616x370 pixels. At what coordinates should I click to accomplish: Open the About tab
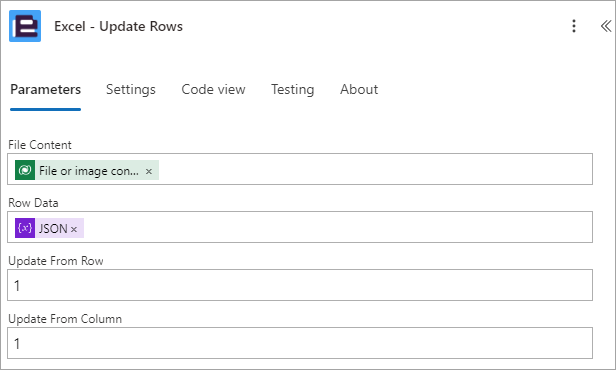coord(359,90)
